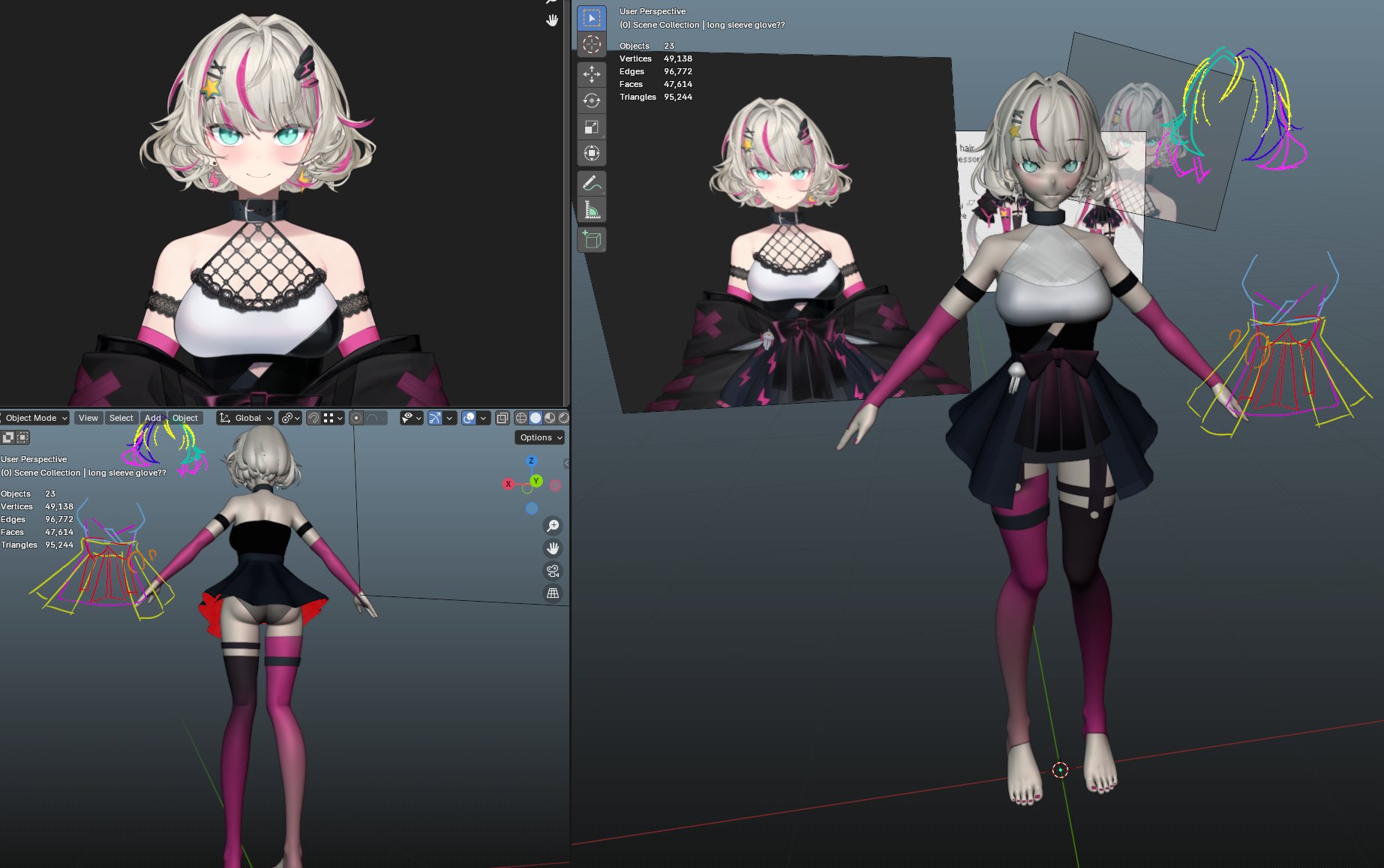Toggle X-ray mode in header
1384x868 pixels.
(503, 418)
